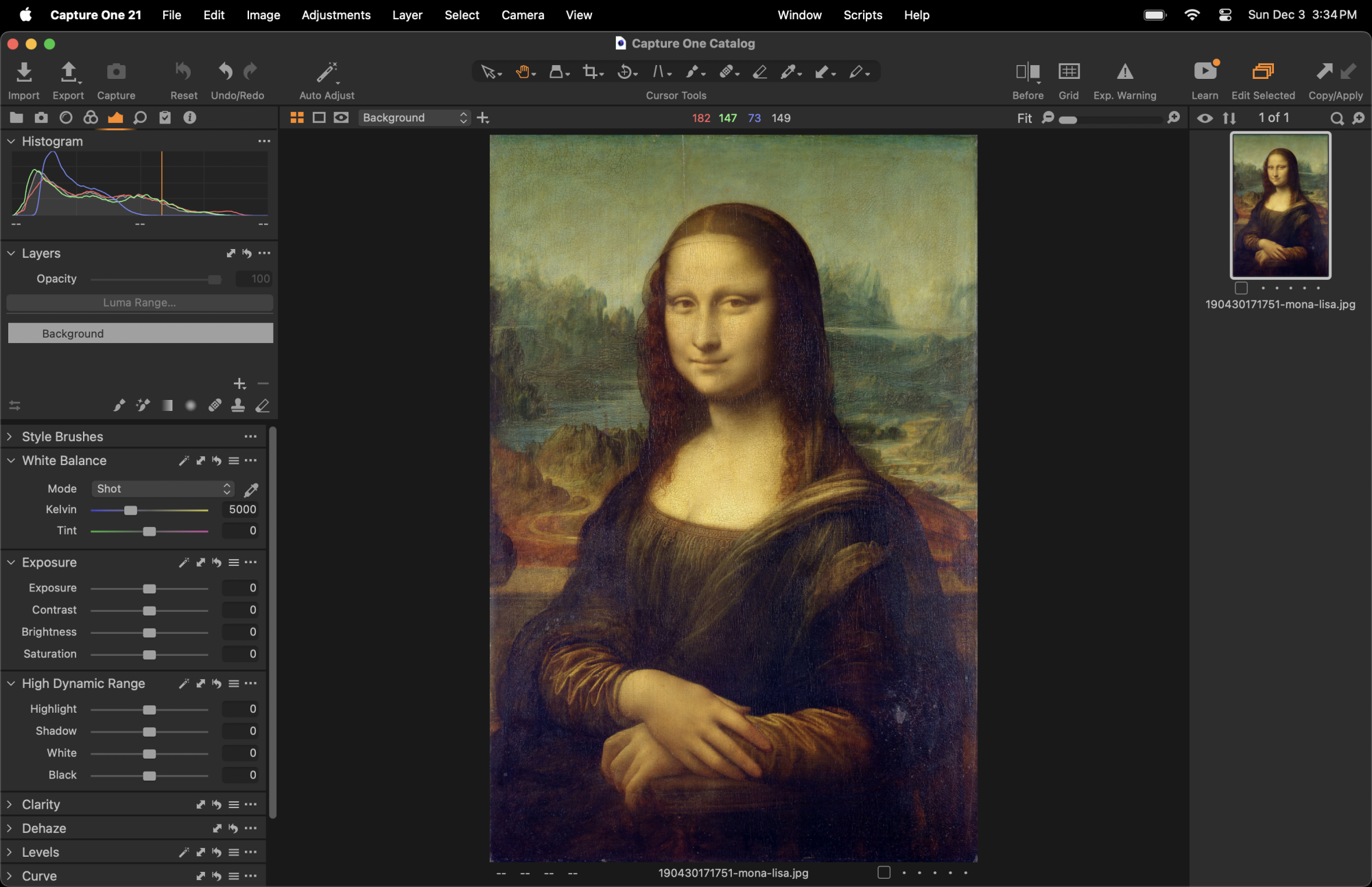Collapse the Exposure panel
Image resolution: width=1372 pixels, height=887 pixels.
point(11,563)
